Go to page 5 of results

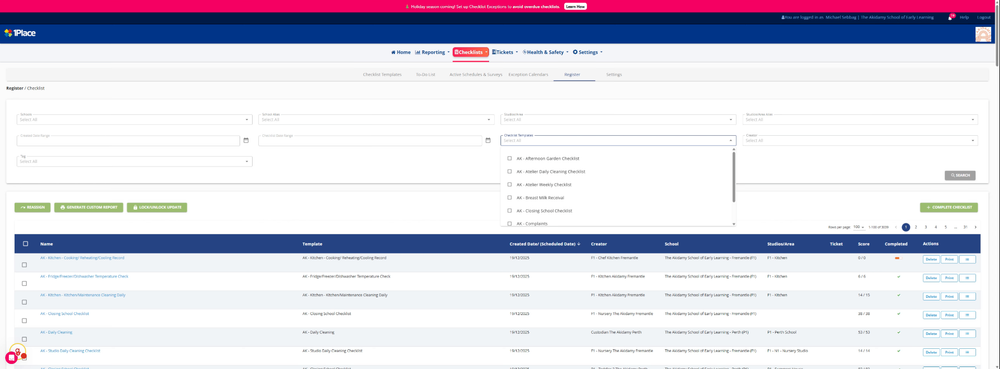(x=945, y=227)
